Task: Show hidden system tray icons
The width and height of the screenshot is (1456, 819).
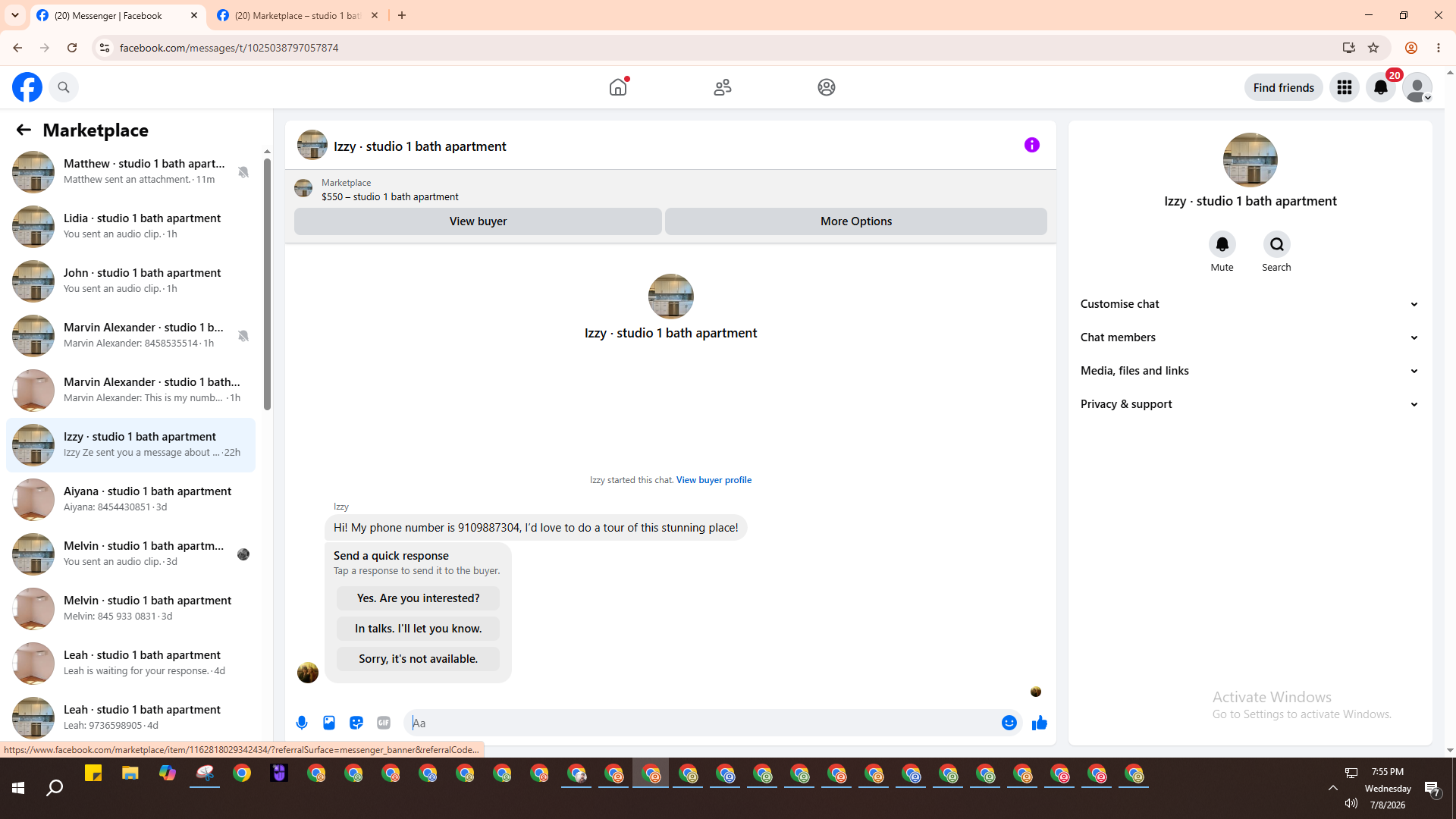Action: click(1332, 789)
